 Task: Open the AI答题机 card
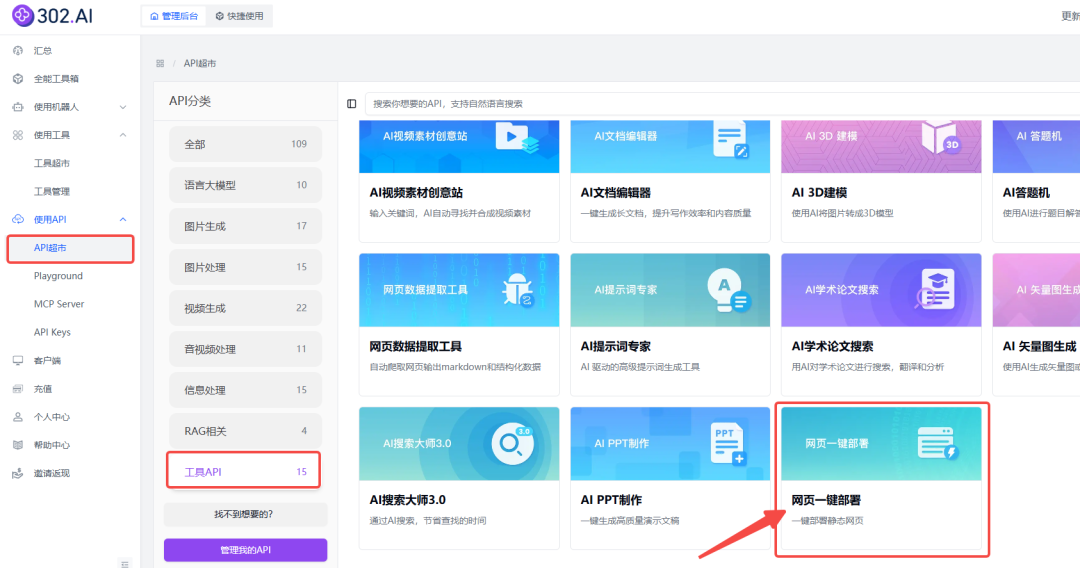(1036, 180)
